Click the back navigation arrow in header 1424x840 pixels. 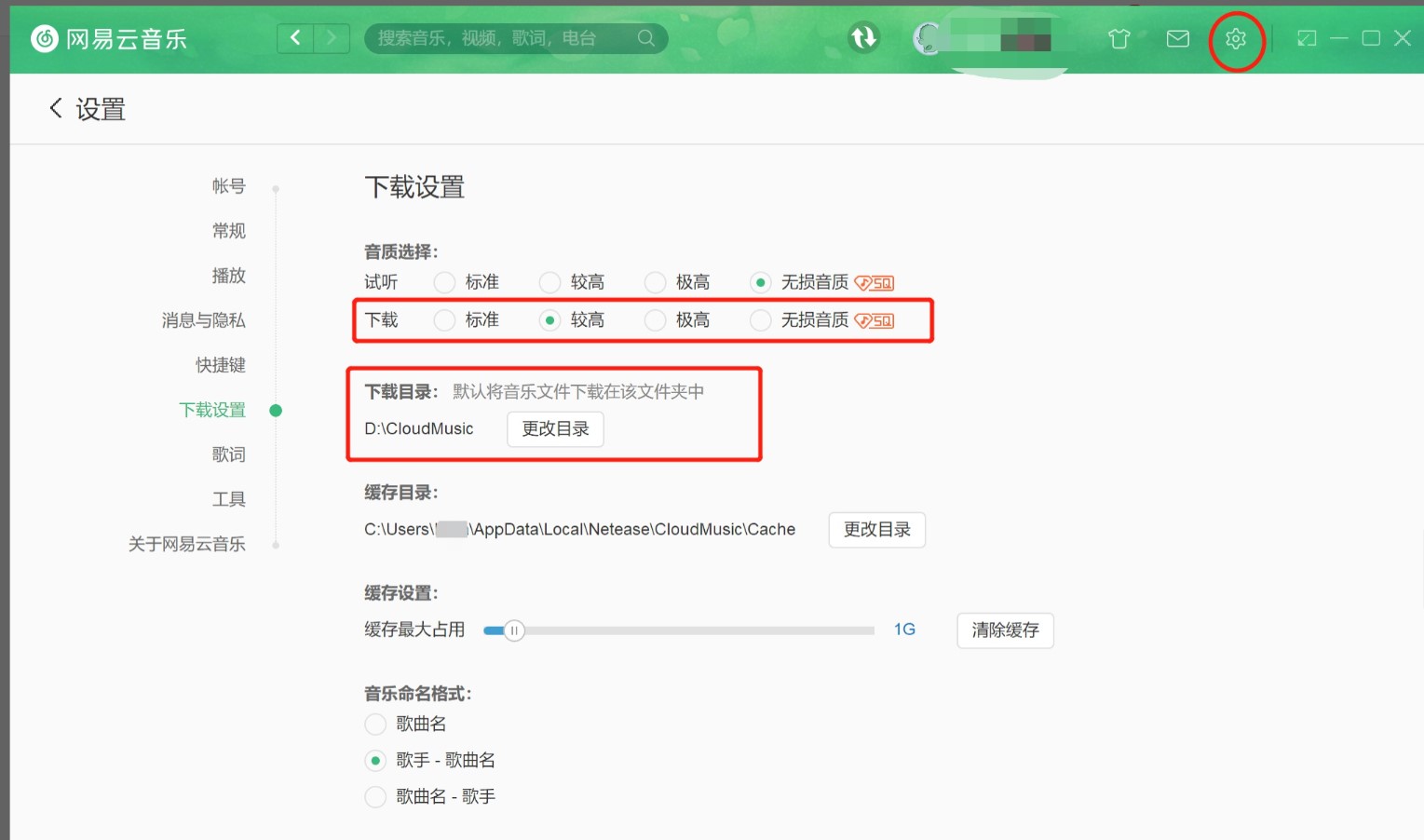coord(295,38)
